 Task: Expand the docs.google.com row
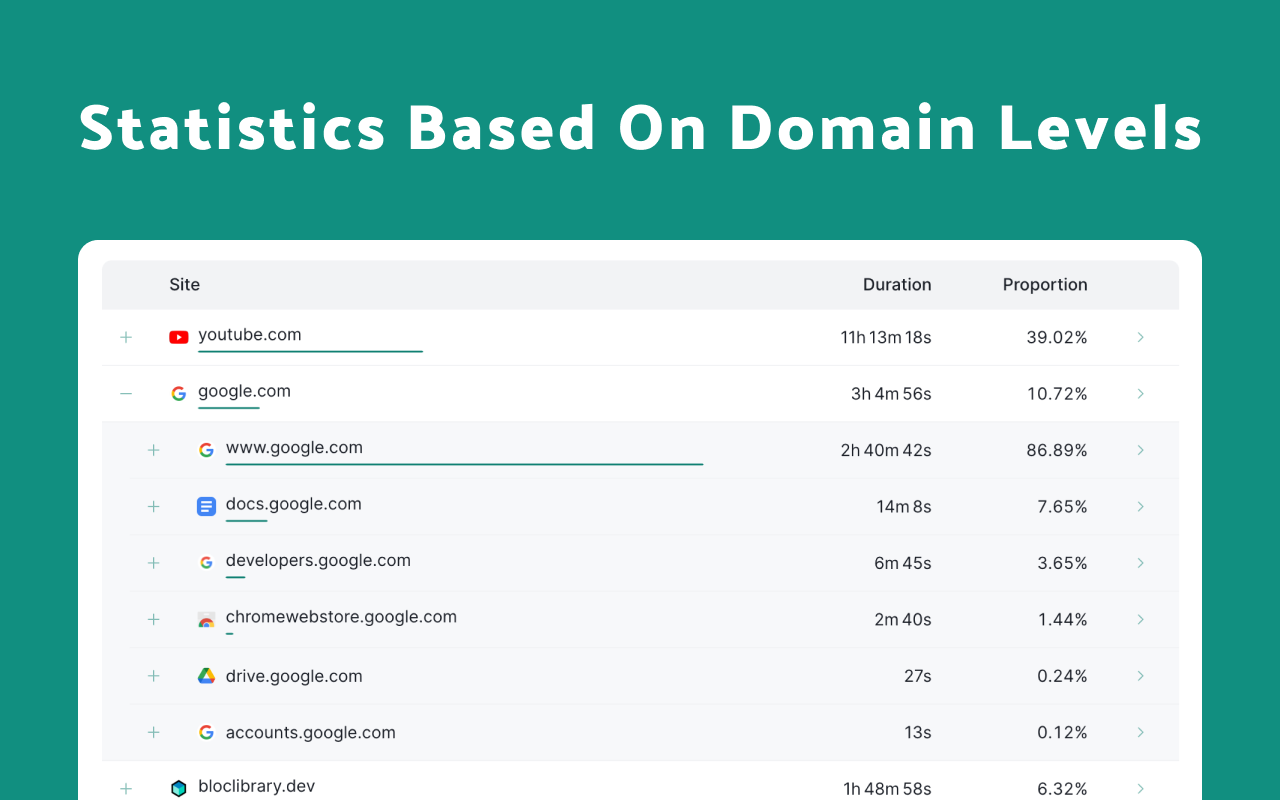[153, 507]
